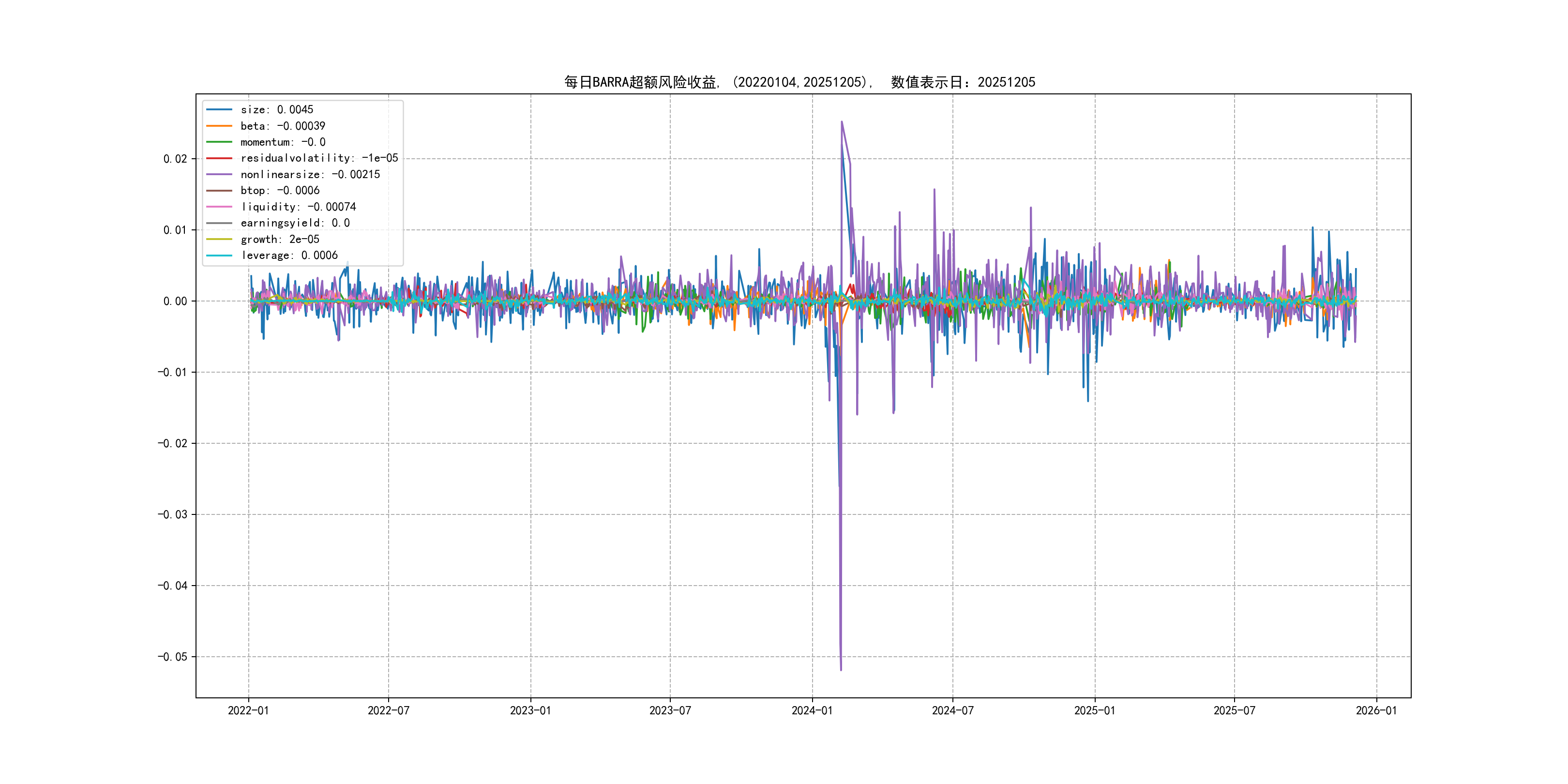Viewport: 1568px width, 784px height.
Task: Click the cyan leverage legend line swatch
Action: click(219, 256)
